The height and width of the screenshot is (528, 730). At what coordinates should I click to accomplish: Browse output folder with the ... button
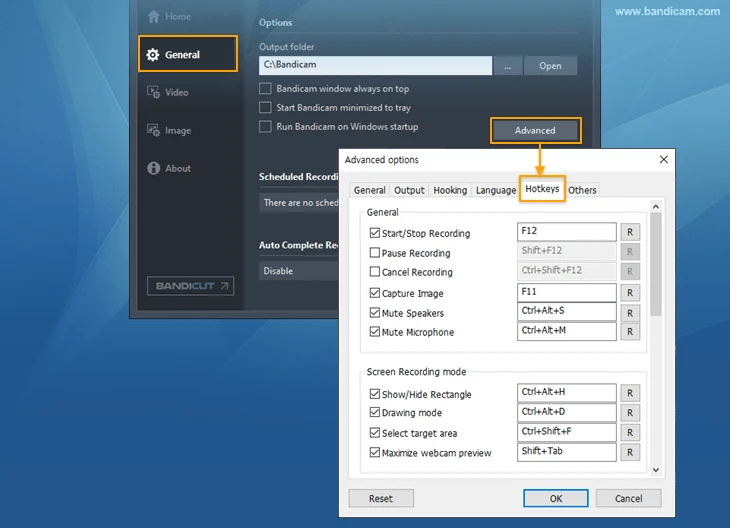[x=507, y=66]
